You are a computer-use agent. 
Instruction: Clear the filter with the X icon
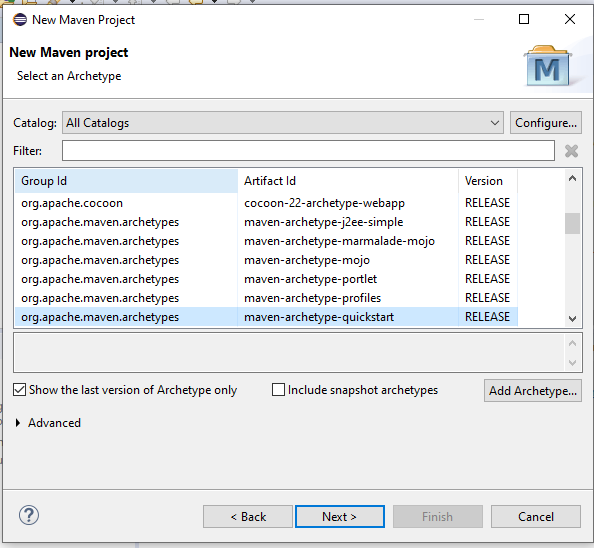point(571,151)
